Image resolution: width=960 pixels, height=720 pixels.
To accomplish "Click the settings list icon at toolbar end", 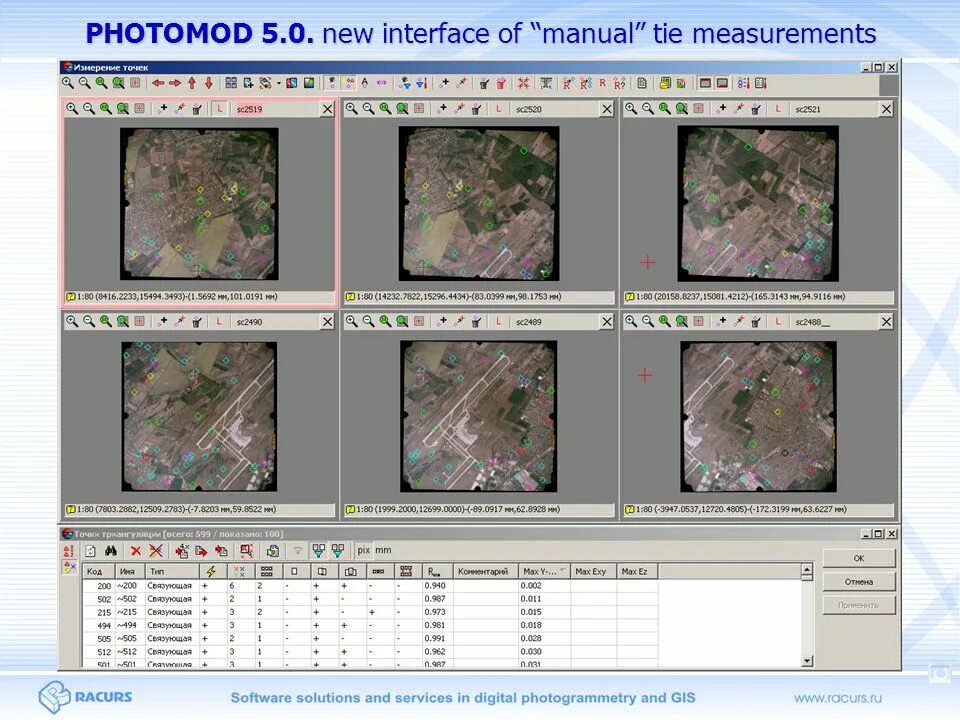I will (x=761, y=83).
